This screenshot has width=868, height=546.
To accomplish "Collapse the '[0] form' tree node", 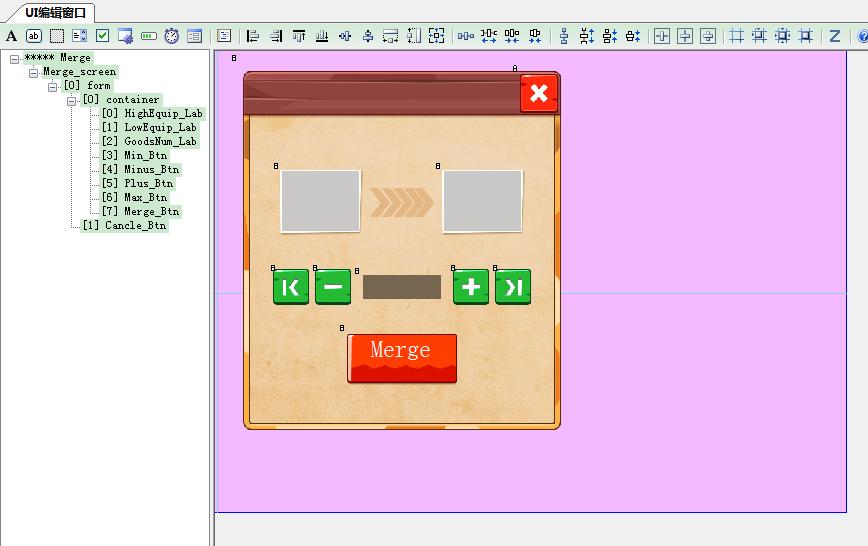I will (53, 86).
